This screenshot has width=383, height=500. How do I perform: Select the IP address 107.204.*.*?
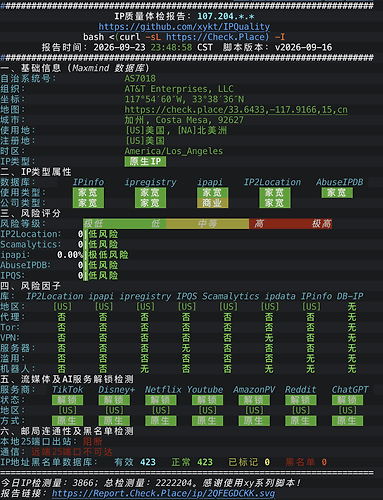pos(226,16)
